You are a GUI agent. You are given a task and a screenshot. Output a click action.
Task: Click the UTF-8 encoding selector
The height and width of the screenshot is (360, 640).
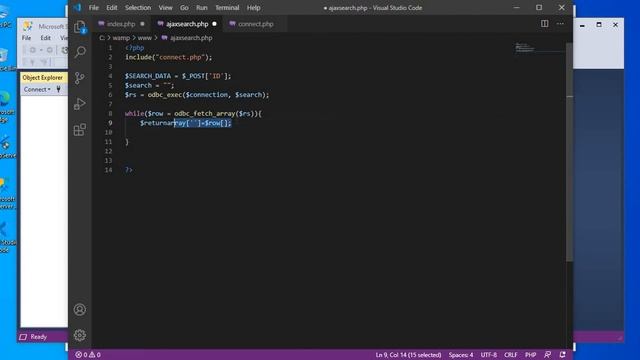[x=489, y=355]
